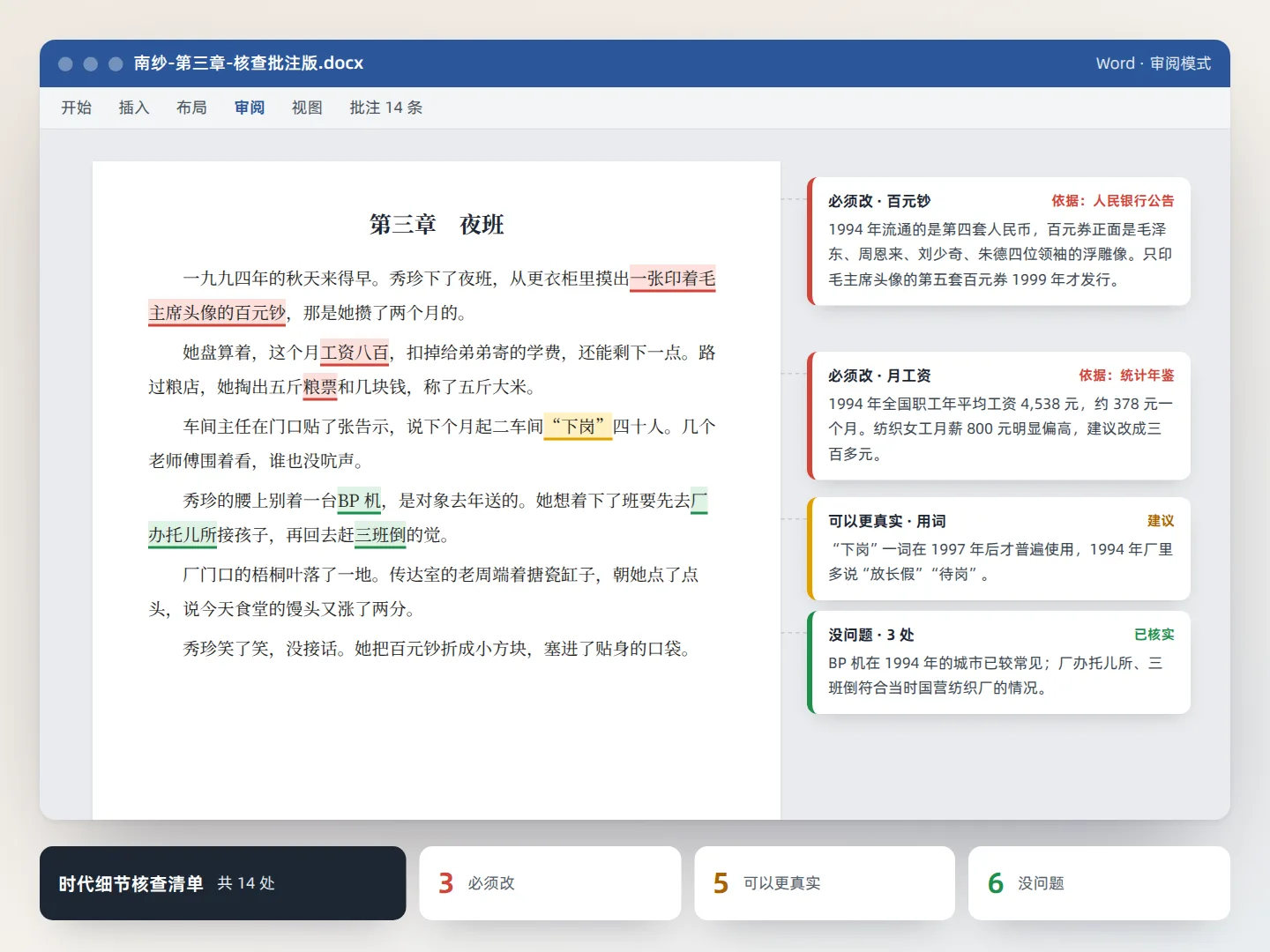The image size is (1270, 952).
Task: Select the chapter heading 第三章 夜班
Action: (437, 225)
